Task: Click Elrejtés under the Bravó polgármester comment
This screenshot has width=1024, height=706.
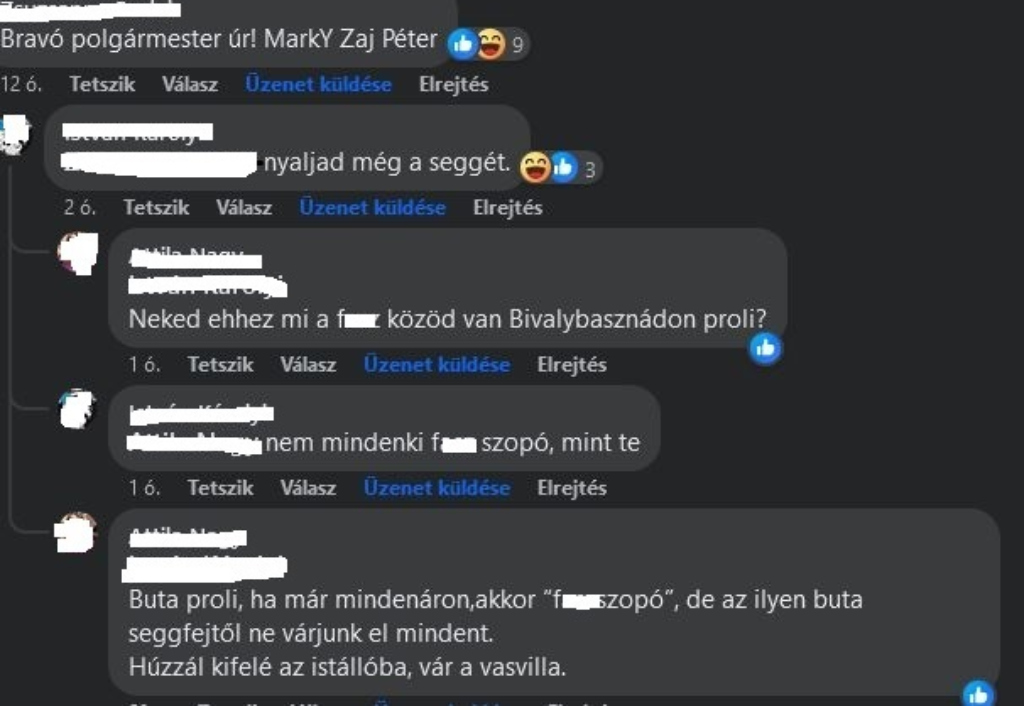Action: pyautogui.click(x=454, y=84)
